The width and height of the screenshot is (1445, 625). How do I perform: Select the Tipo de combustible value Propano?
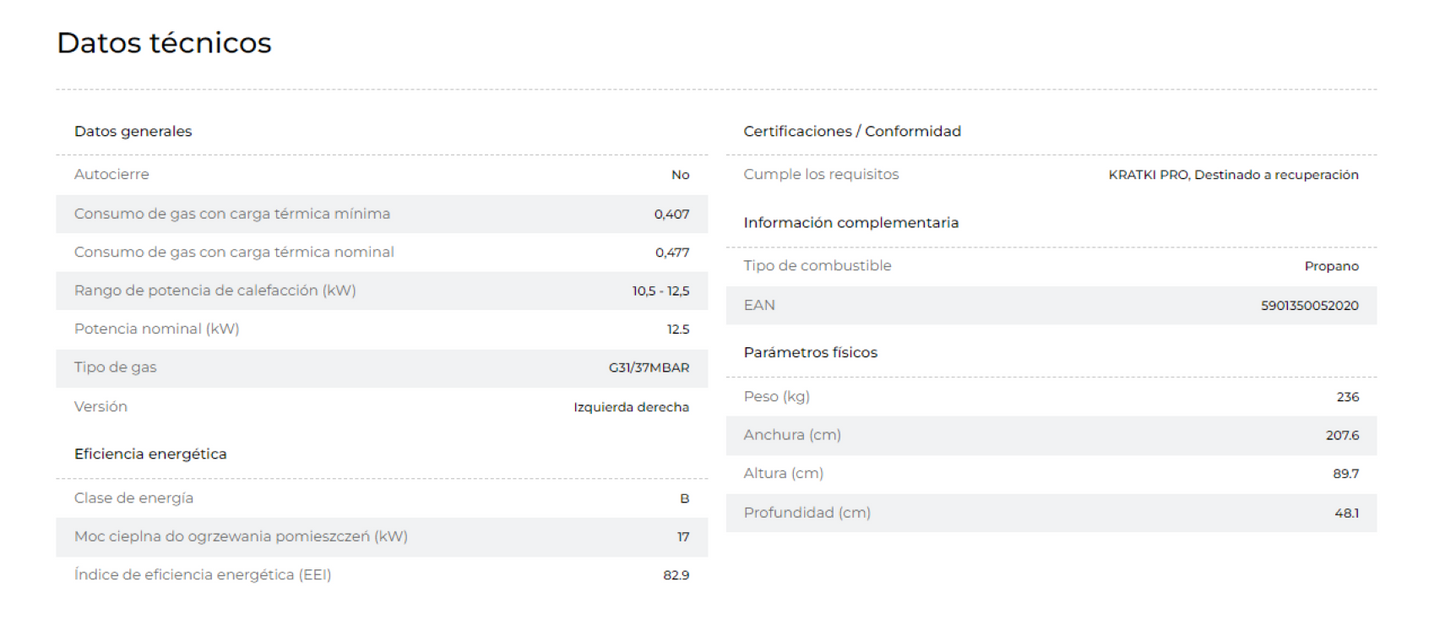(x=1331, y=267)
